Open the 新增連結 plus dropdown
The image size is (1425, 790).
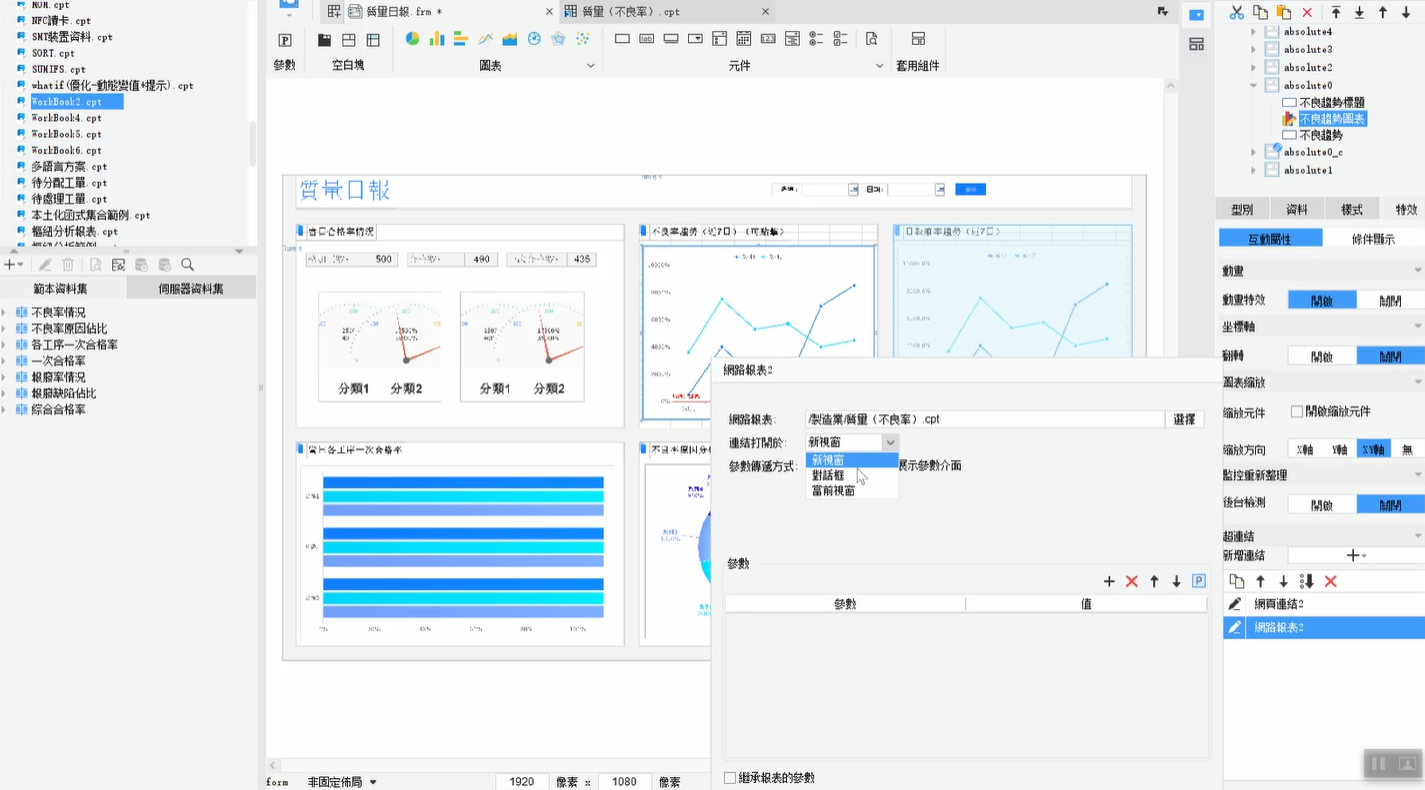click(x=1355, y=555)
